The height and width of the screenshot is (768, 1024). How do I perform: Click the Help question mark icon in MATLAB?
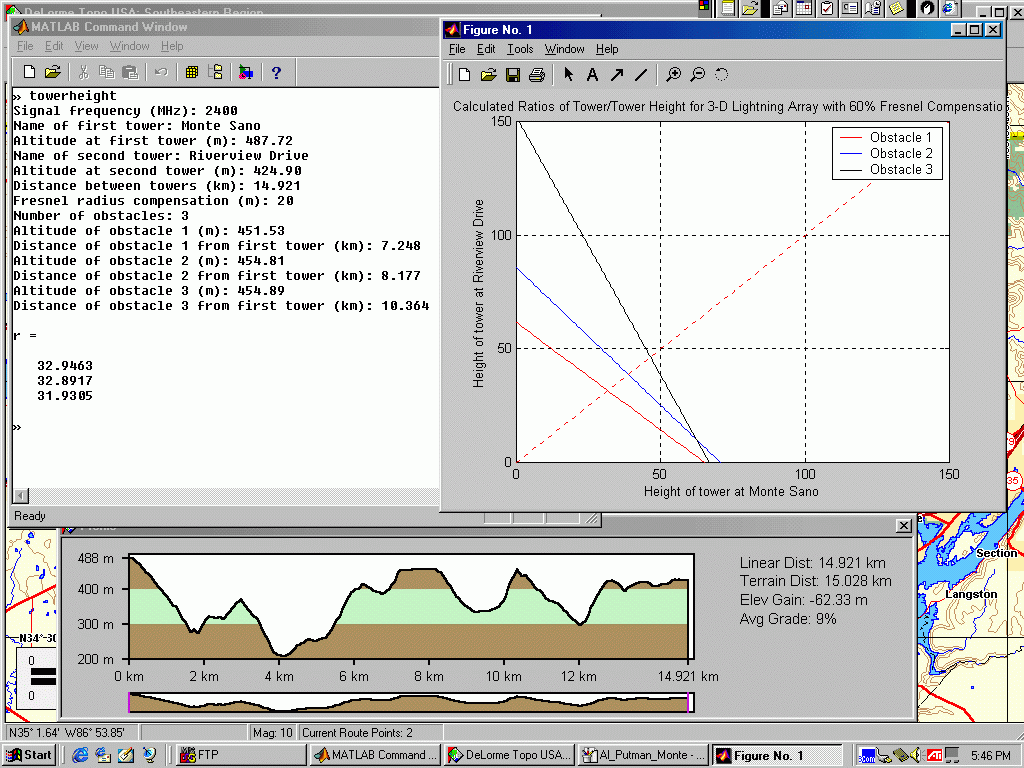[276, 72]
